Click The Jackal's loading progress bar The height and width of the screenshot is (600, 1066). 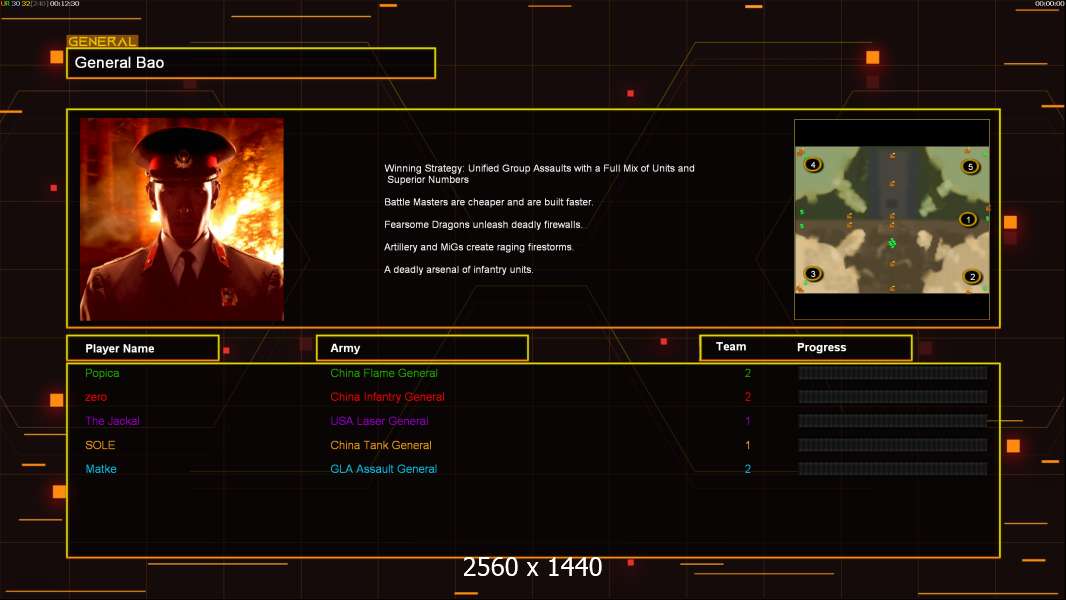pos(893,421)
